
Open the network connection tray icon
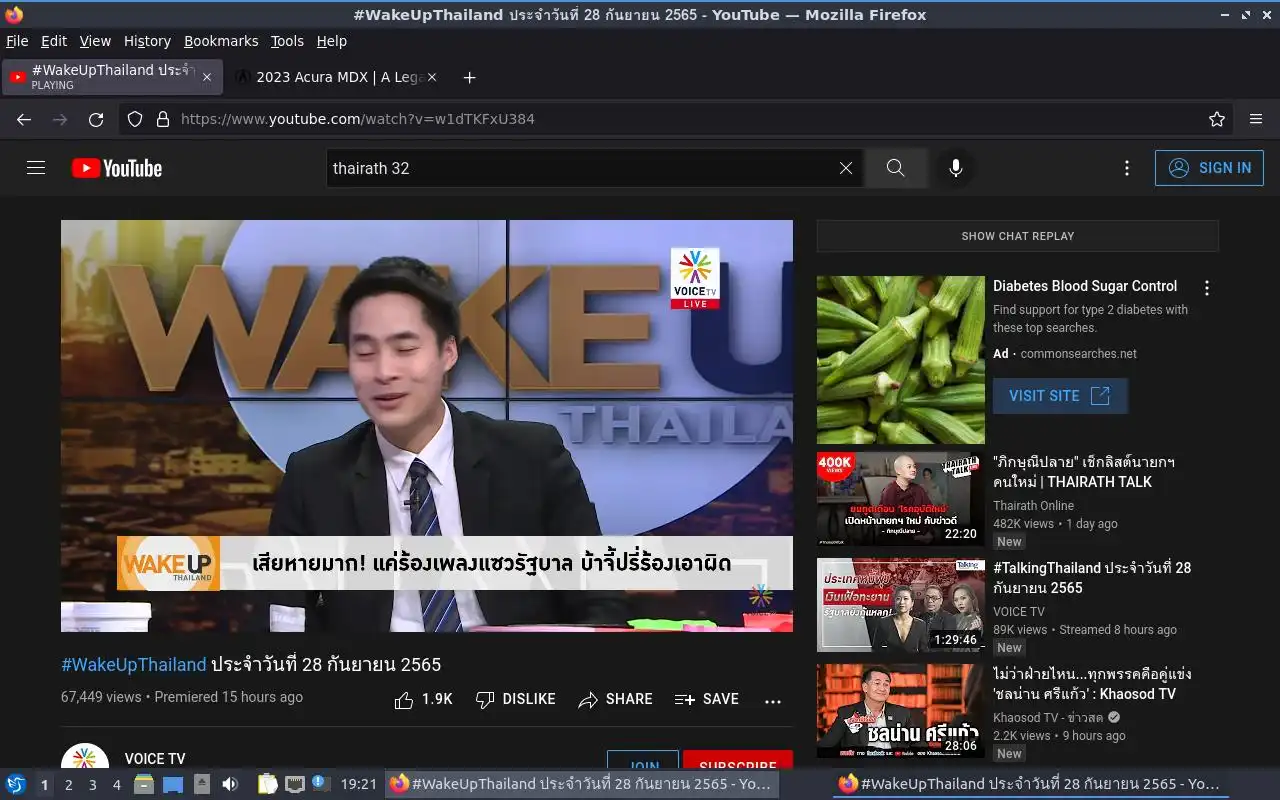[294, 784]
